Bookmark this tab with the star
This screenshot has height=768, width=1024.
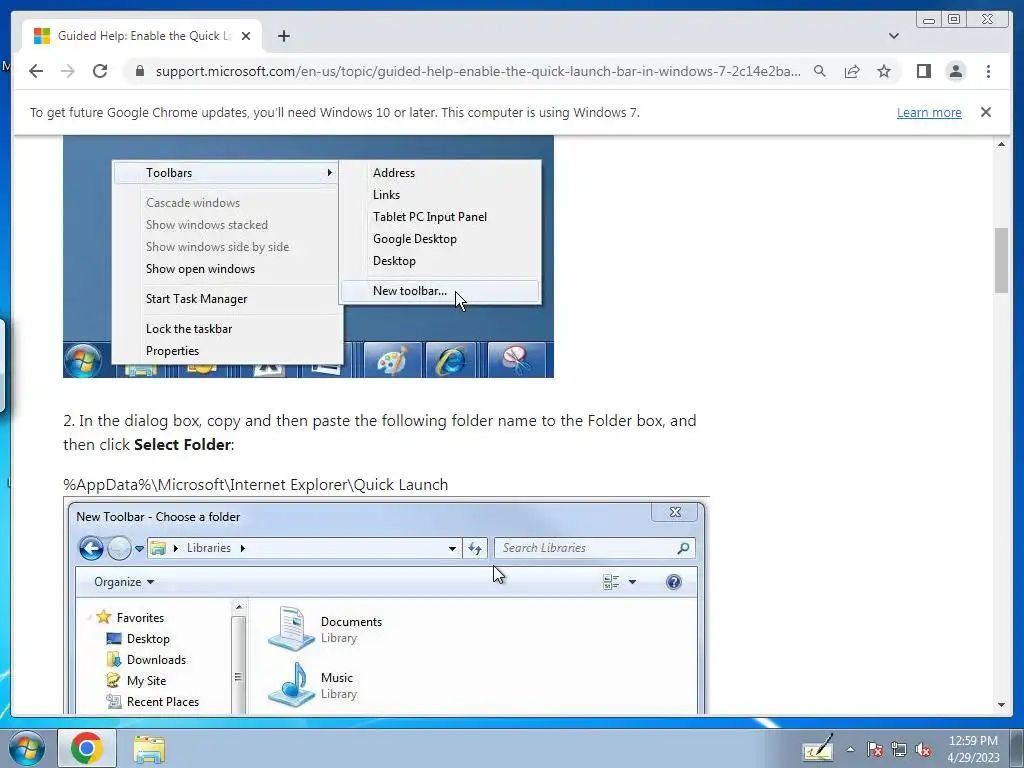(884, 71)
